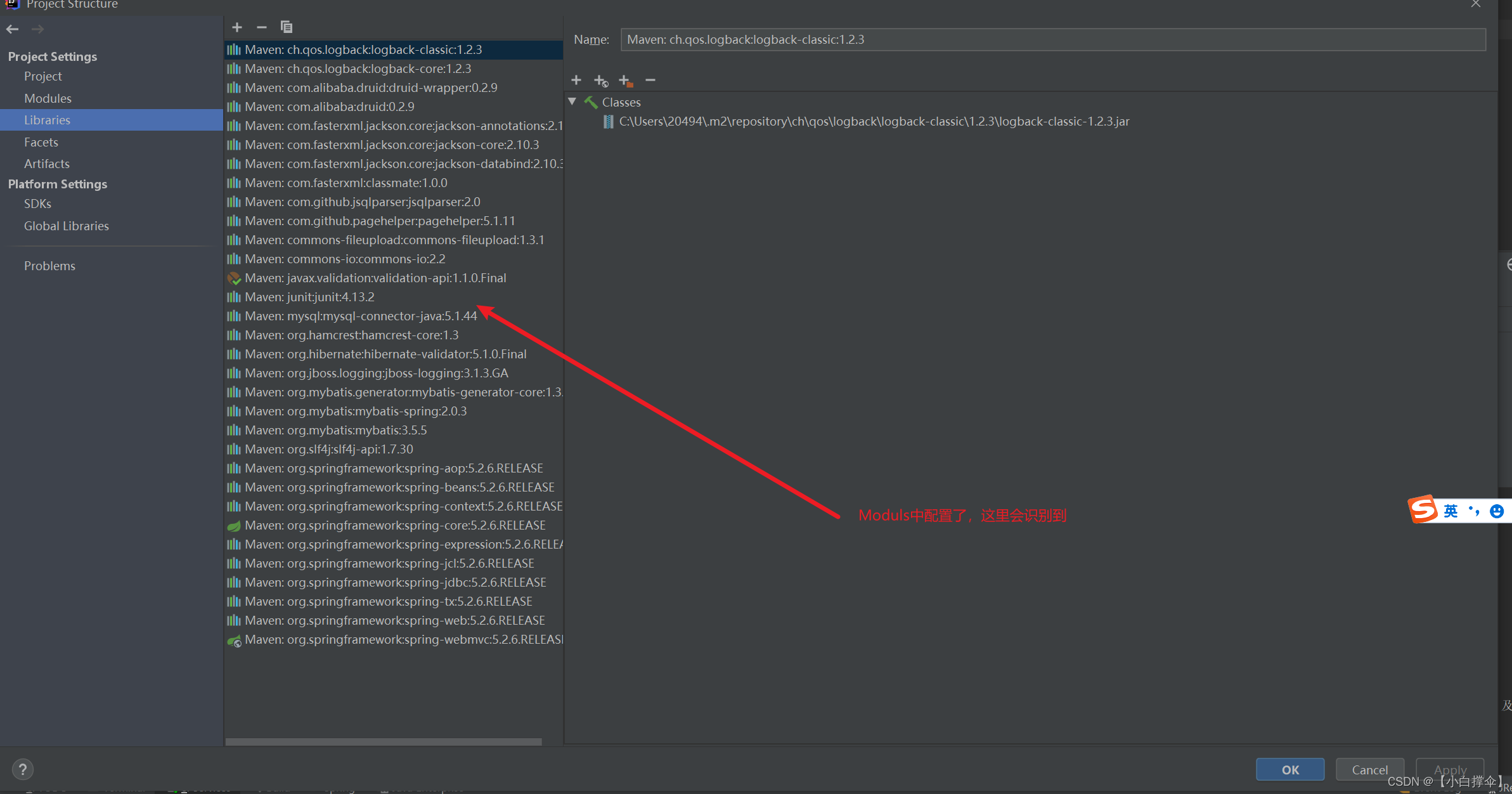Close the Project Structure dialog
The image size is (1512, 794).
(1476, 4)
